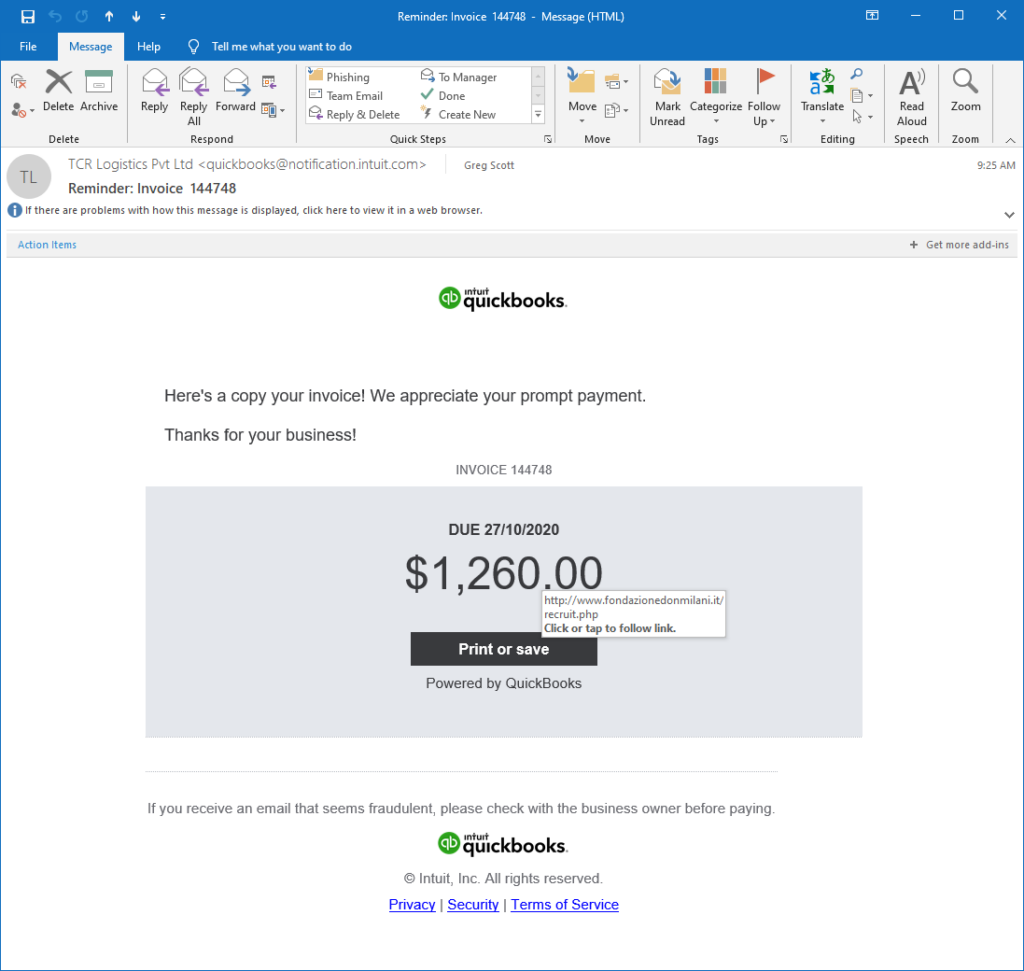Click the top QuickBooks logo
Viewport: 1024px width, 971px height.
503,298
